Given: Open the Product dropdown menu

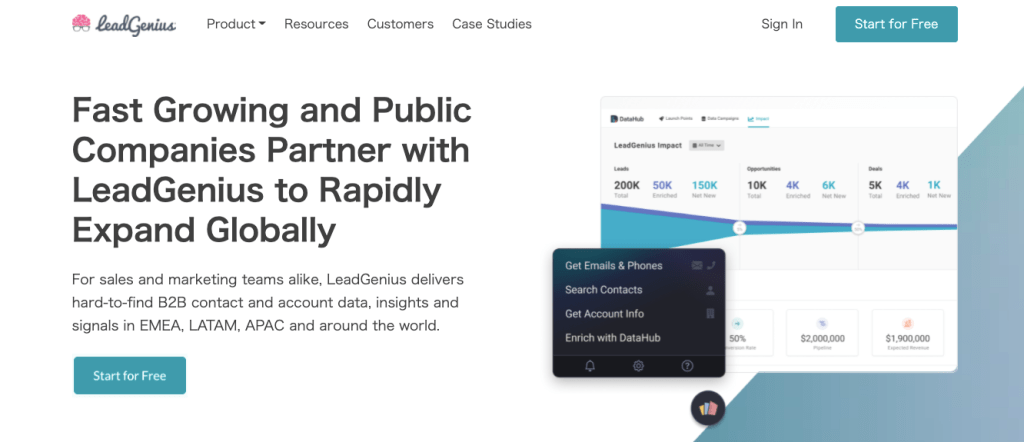Looking at the screenshot, I should (236, 24).
